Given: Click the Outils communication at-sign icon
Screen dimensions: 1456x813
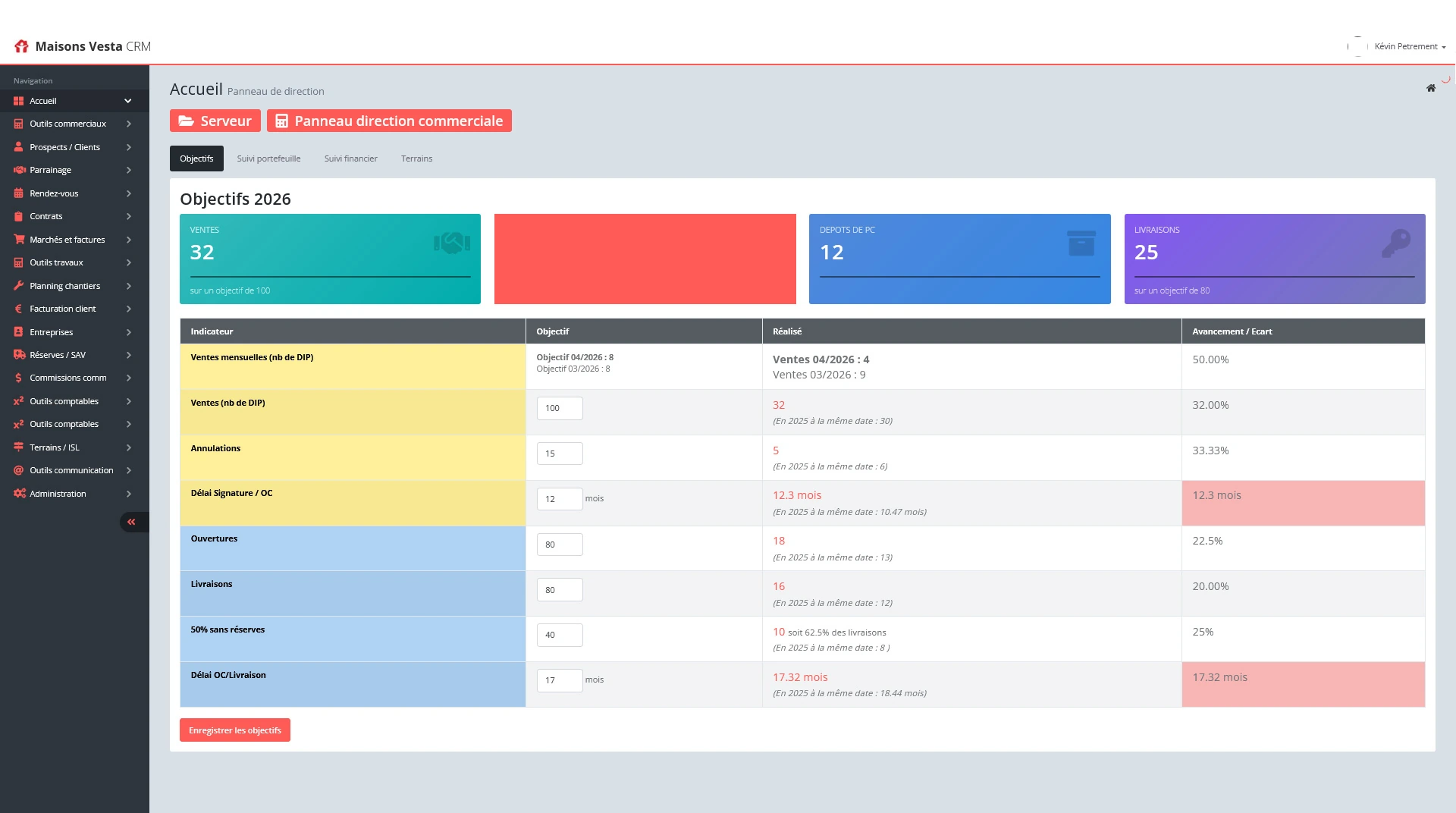Looking at the screenshot, I should point(20,470).
